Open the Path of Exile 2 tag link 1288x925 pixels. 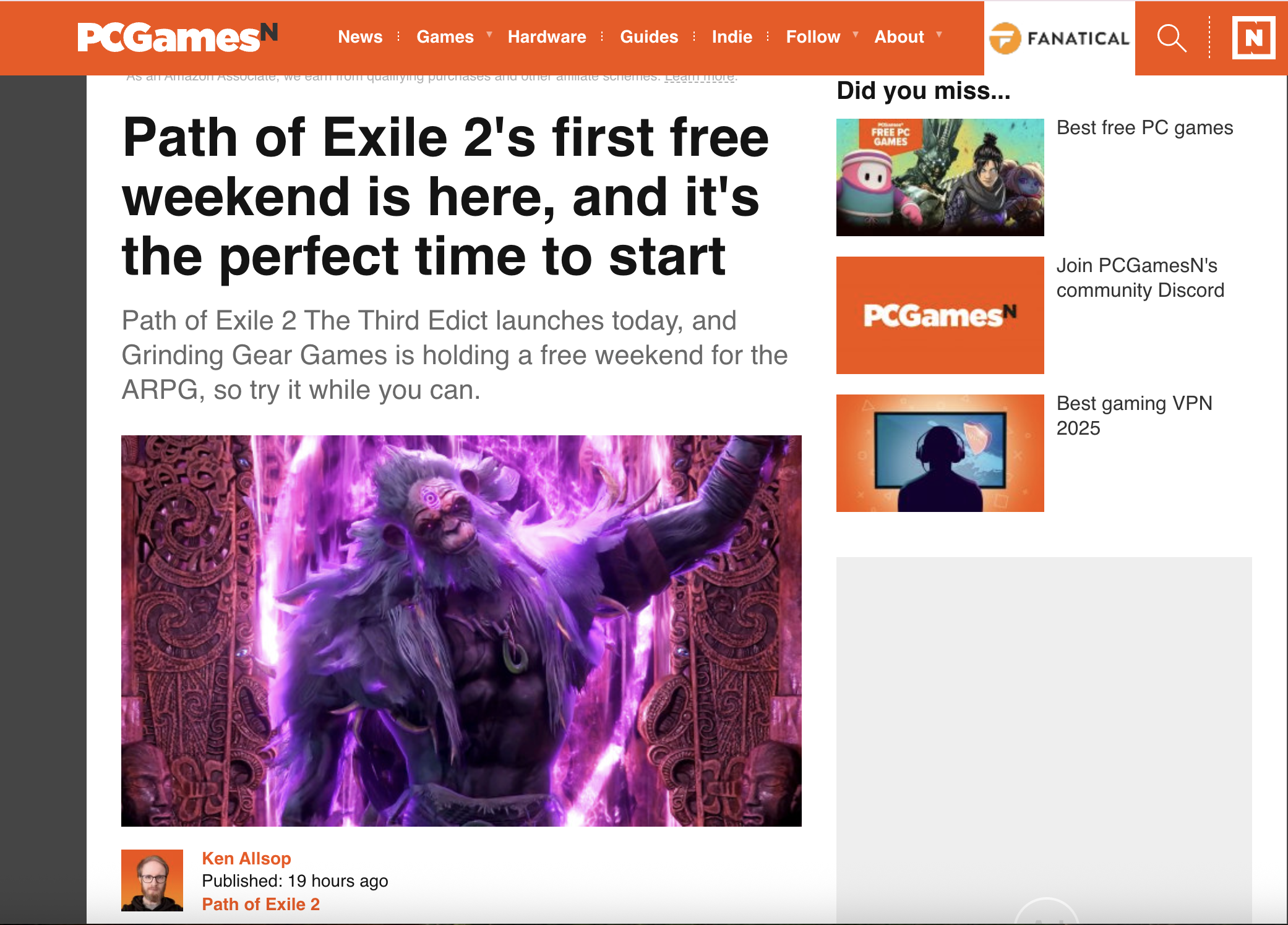(x=260, y=904)
